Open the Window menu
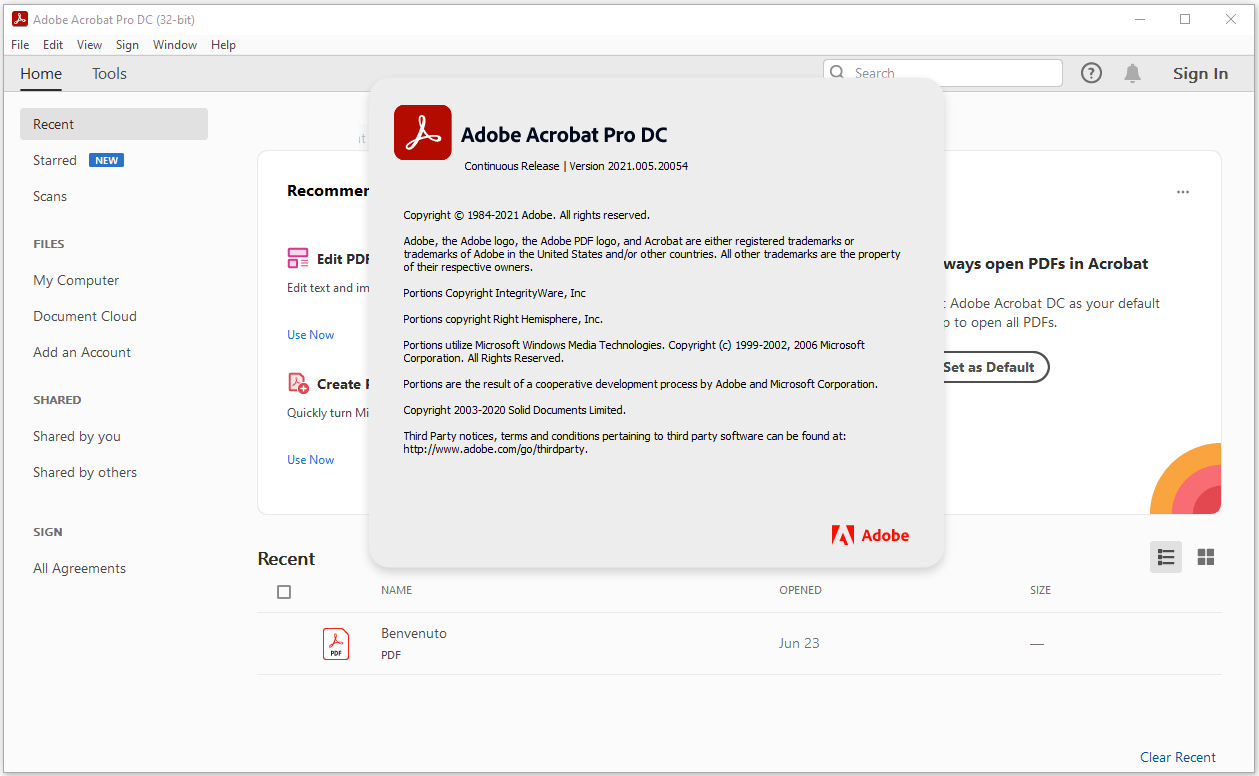 click(x=175, y=45)
